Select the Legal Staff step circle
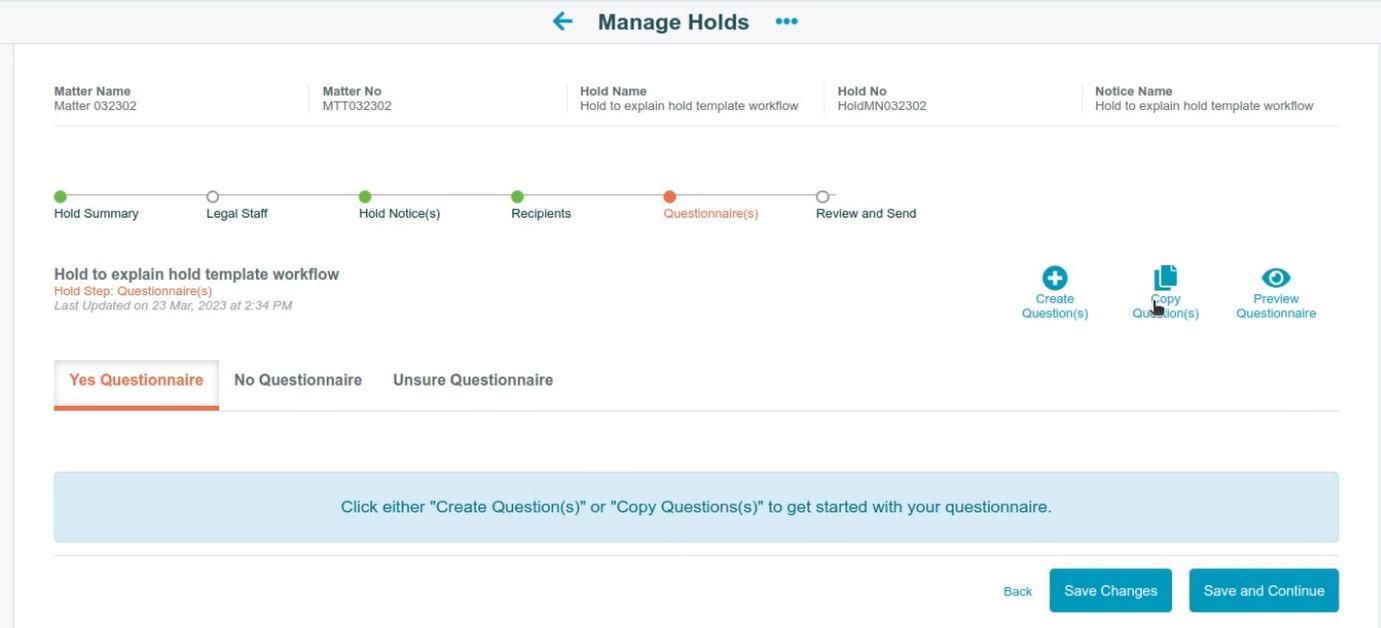This screenshot has width=1381, height=628. 212,197
